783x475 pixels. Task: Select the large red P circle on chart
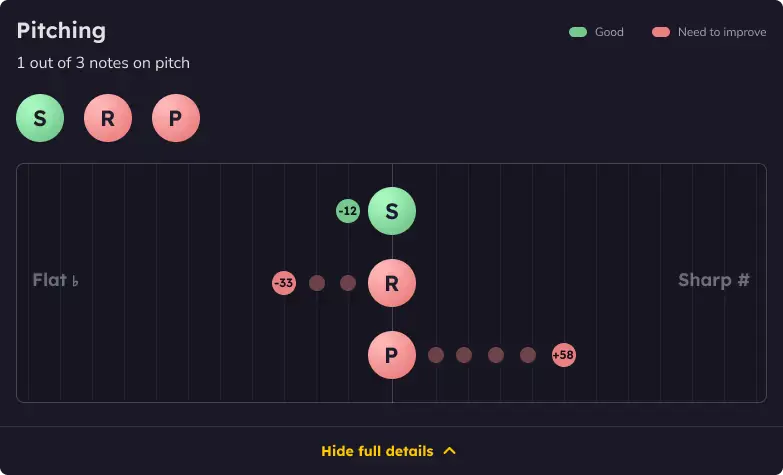[392, 355]
